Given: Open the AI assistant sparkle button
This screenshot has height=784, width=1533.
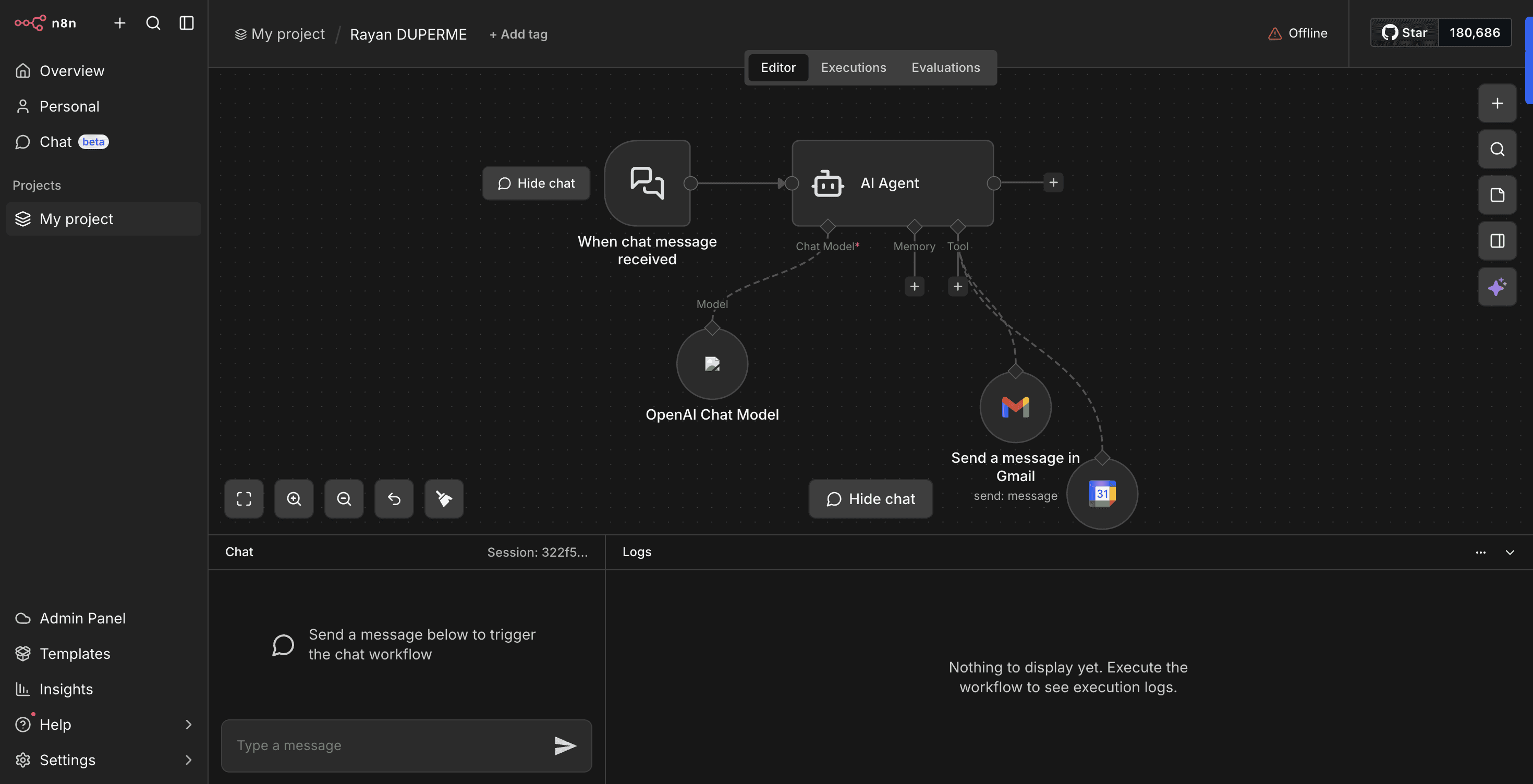Looking at the screenshot, I should click(x=1498, y=287).
